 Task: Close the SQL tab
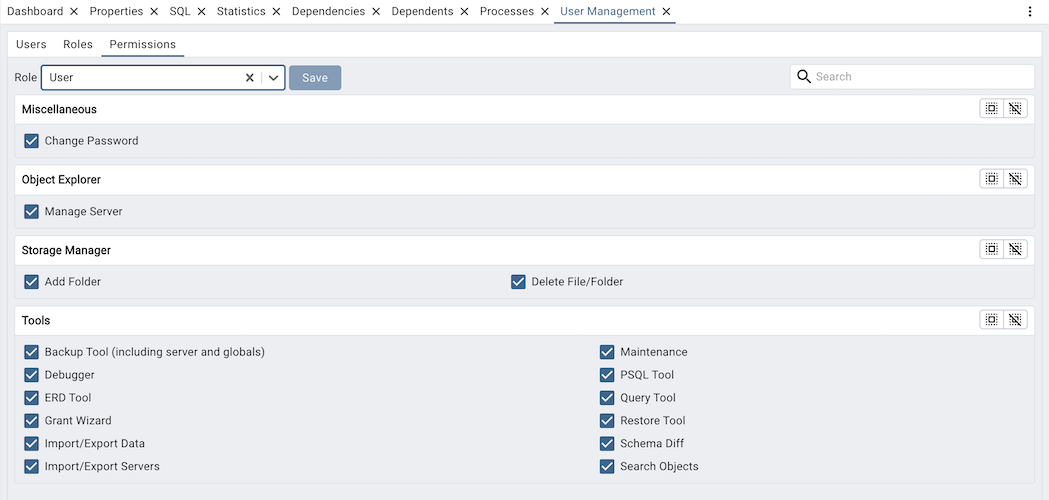coord(201,12)
